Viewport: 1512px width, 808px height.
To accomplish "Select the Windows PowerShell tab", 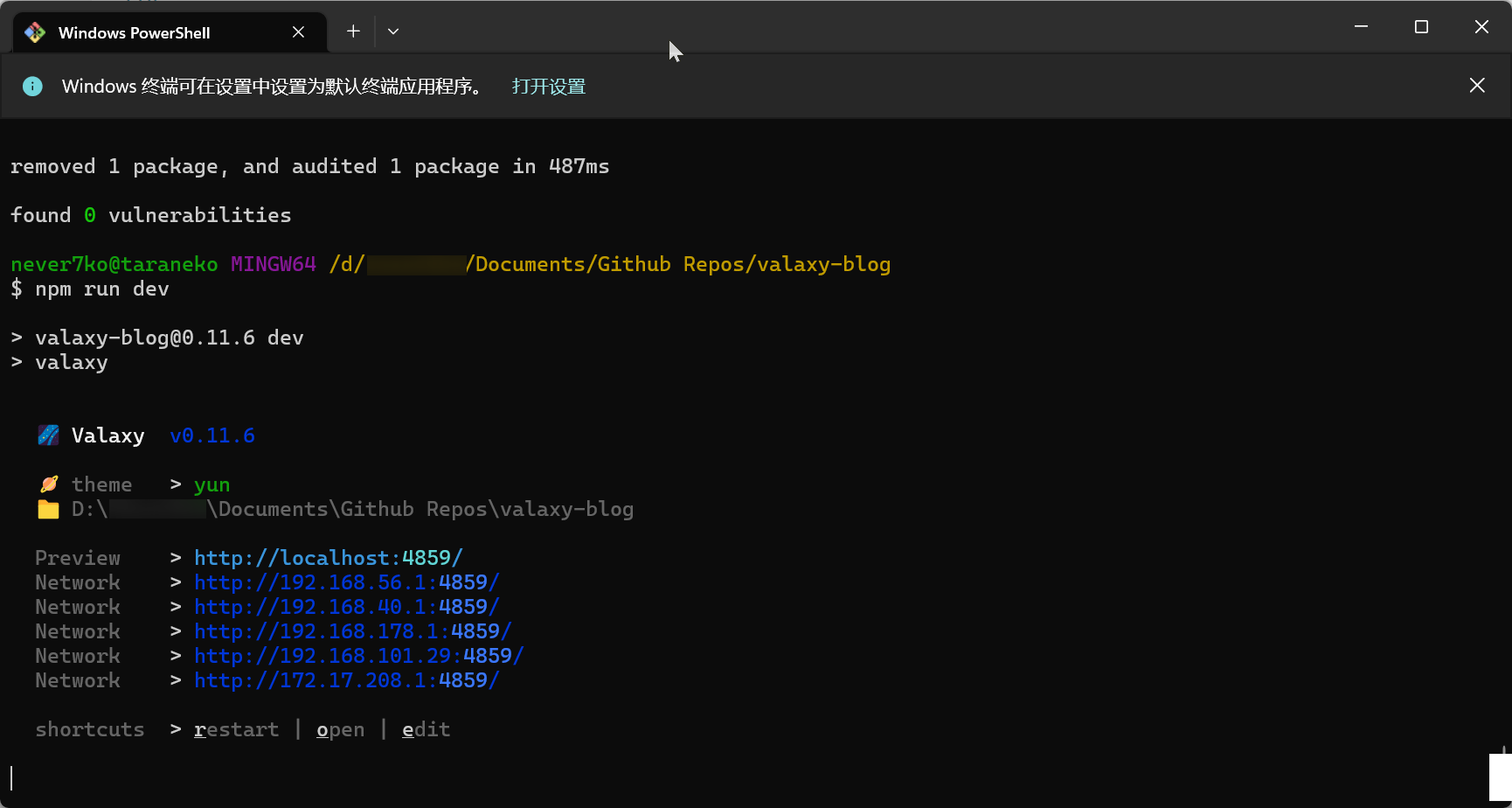I will [x=135, y=32].
